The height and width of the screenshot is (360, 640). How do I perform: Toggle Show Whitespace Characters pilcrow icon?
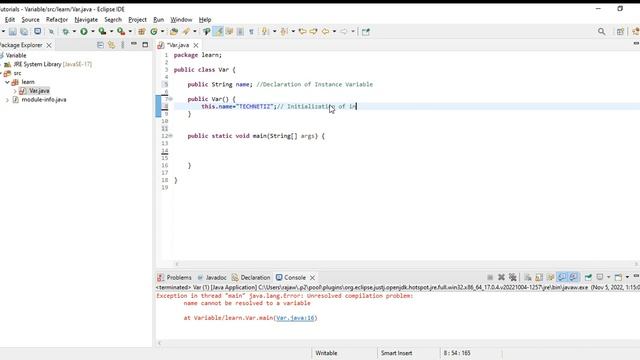pos(251,31)
